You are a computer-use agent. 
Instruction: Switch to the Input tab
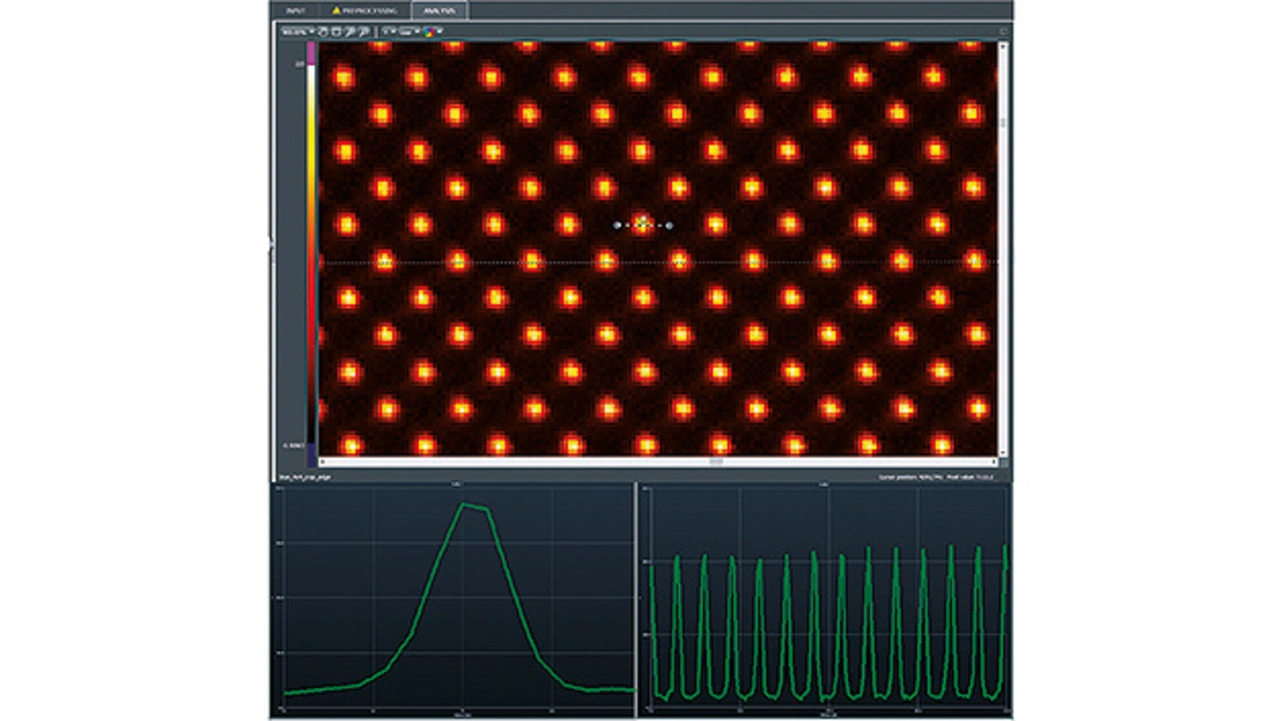coord(296,10)
